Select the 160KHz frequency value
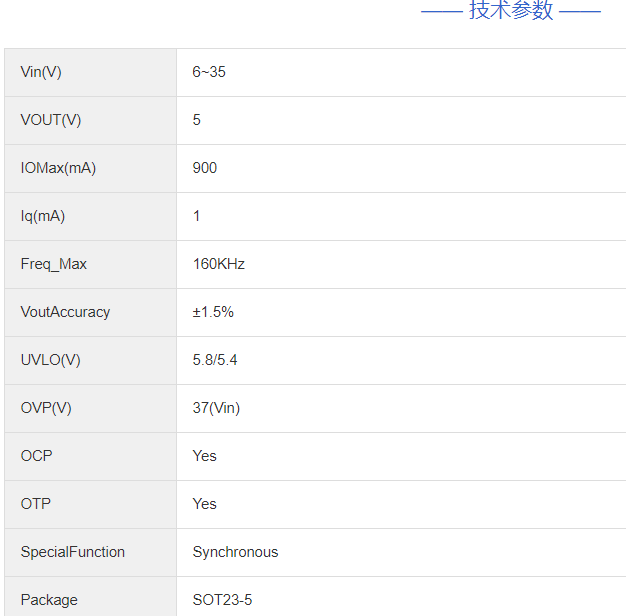The height and width of the screenshot is (616, 626). [219, 264]
